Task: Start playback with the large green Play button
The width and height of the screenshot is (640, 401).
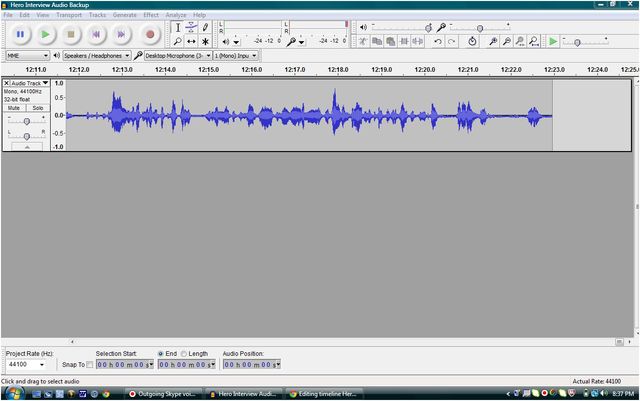Action: [45, 34]
